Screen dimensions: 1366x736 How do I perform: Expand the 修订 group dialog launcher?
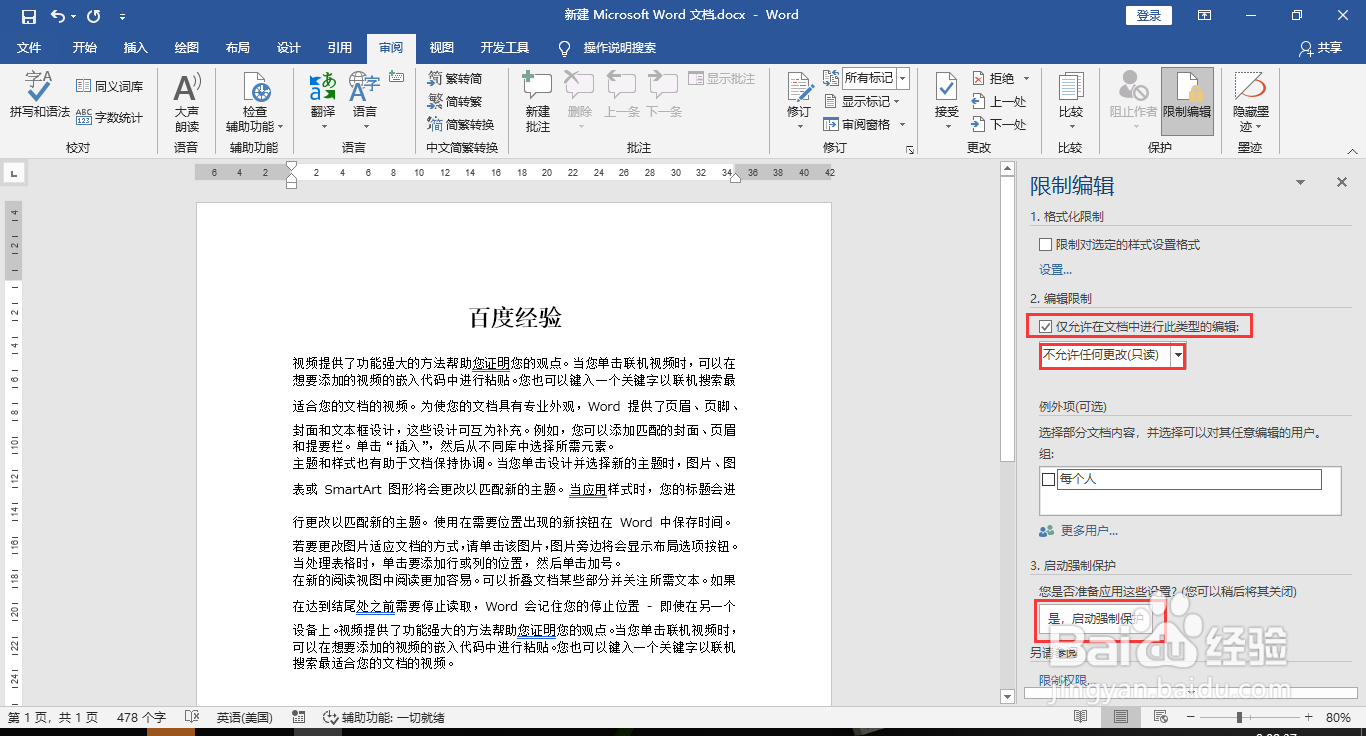(910, 149)
